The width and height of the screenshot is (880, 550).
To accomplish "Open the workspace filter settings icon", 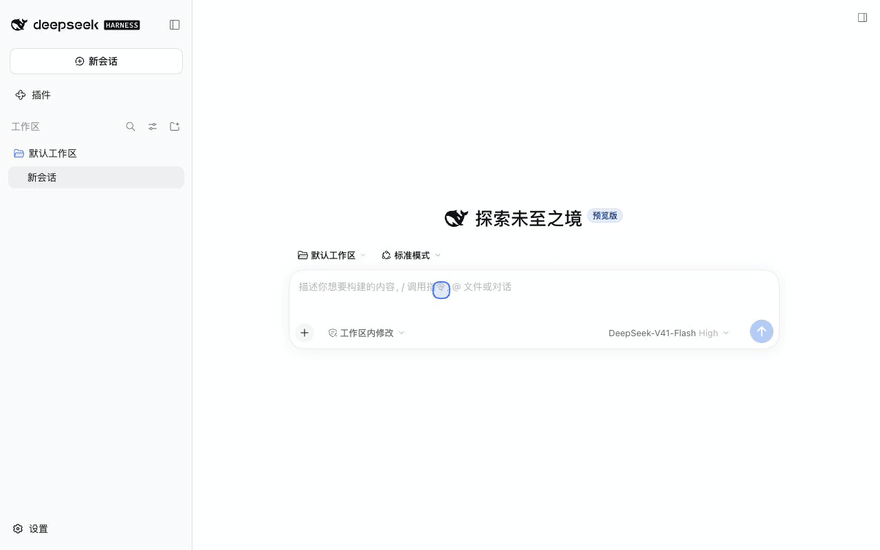I will [x=153, y=126].
